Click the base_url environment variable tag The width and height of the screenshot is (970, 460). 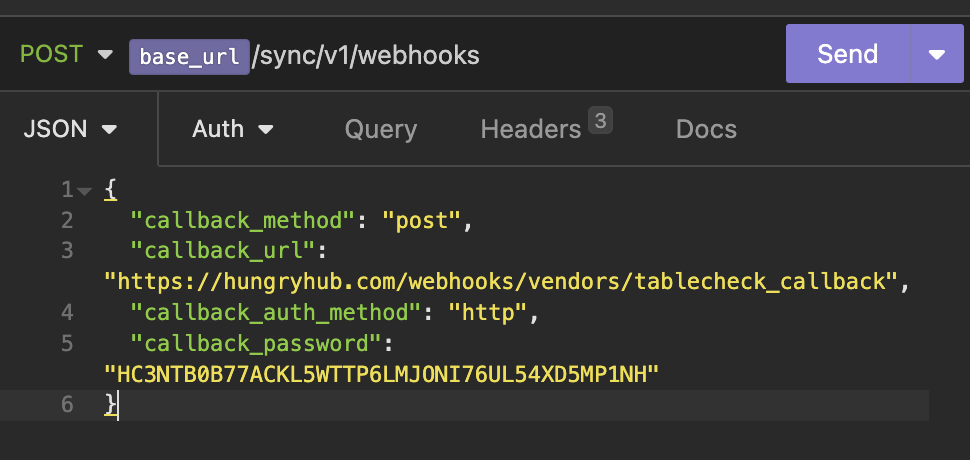click(189, 56)
